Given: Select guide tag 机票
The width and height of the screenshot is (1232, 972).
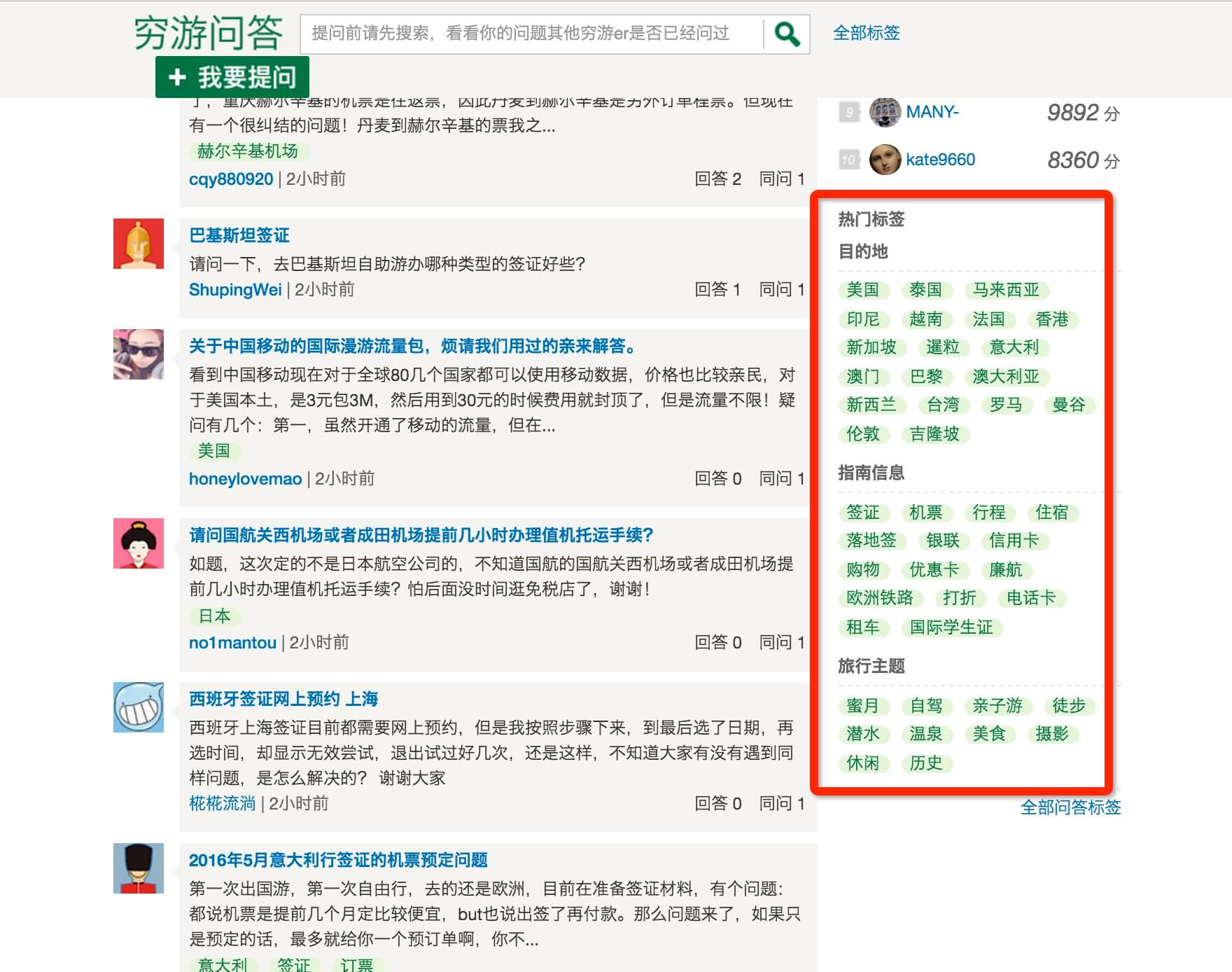Looking at the screenshot, I should coord(926,513).
